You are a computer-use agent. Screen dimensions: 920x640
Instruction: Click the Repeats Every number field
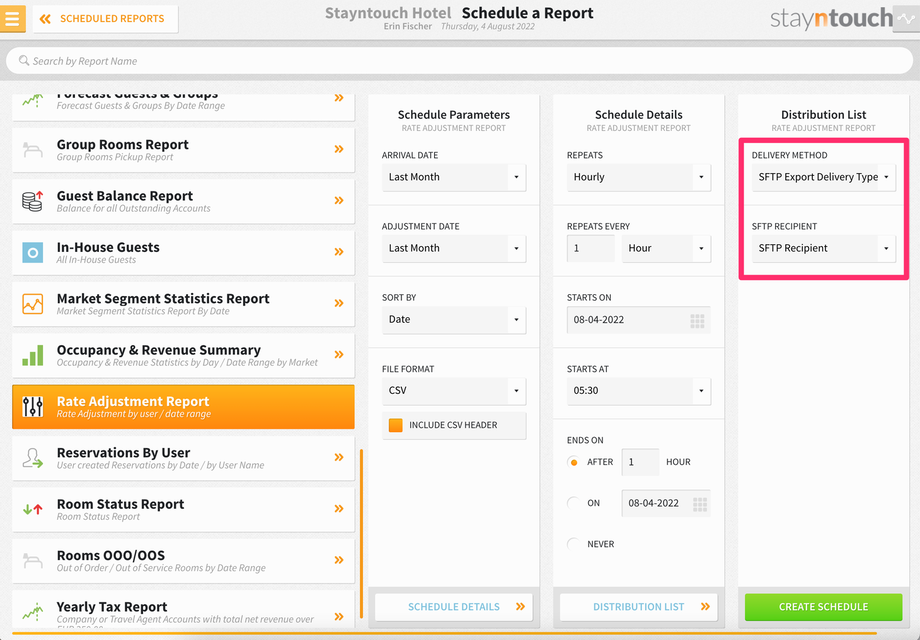point(590,248)
